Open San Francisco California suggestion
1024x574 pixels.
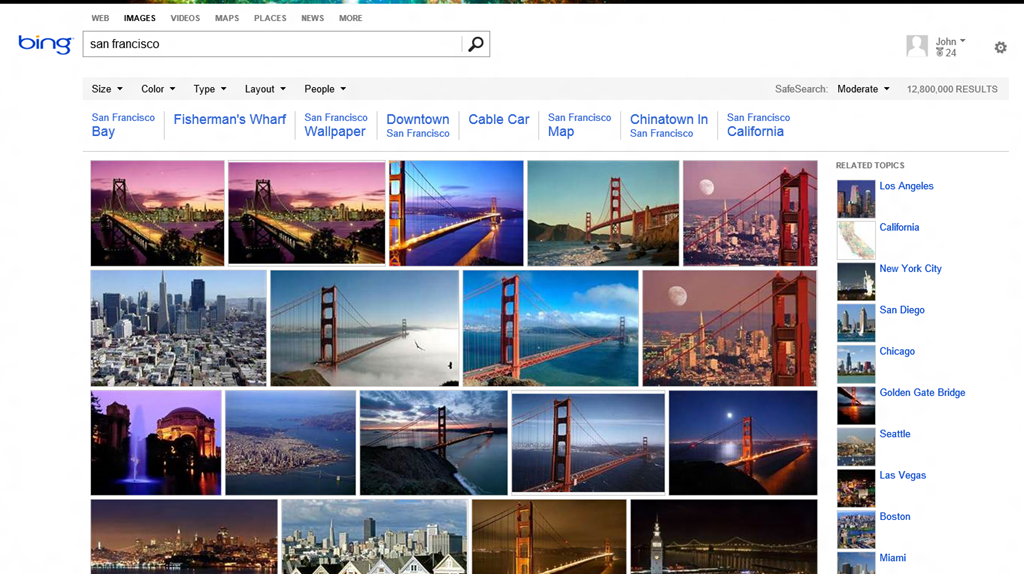click(x=758, y=125)
